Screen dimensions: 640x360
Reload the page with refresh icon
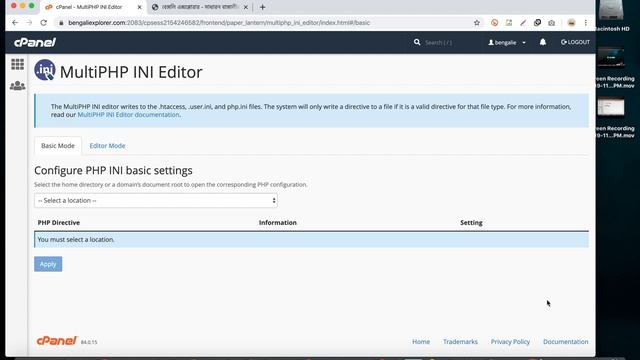pyautogui.click(x=43, y=23)
